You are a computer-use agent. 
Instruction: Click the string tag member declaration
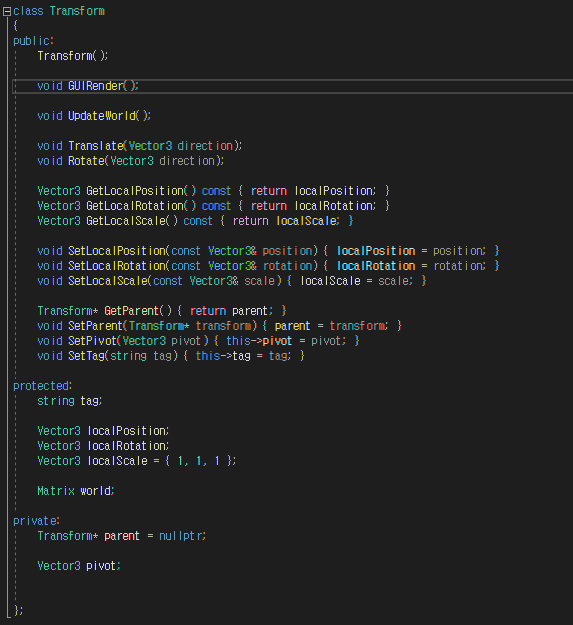tap(70, 401)
